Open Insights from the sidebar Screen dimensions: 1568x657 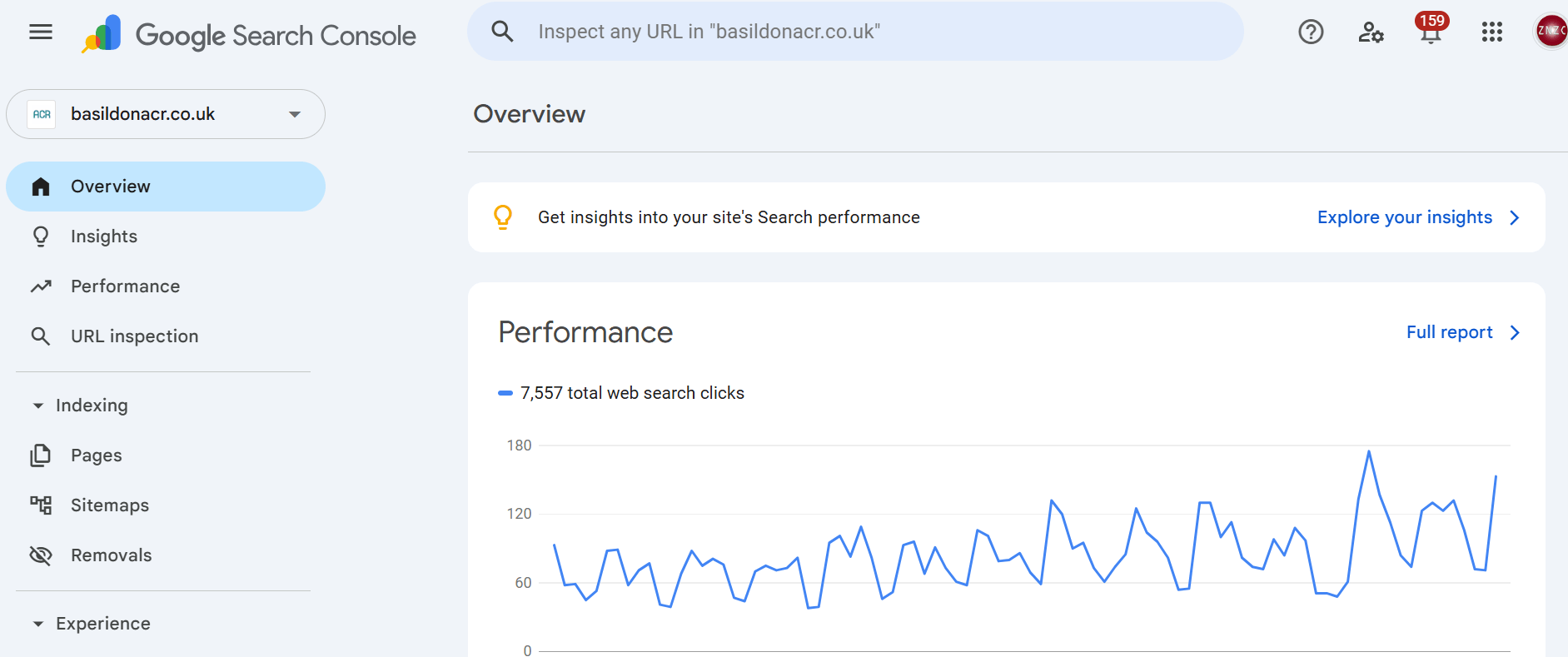click(104, 236)
